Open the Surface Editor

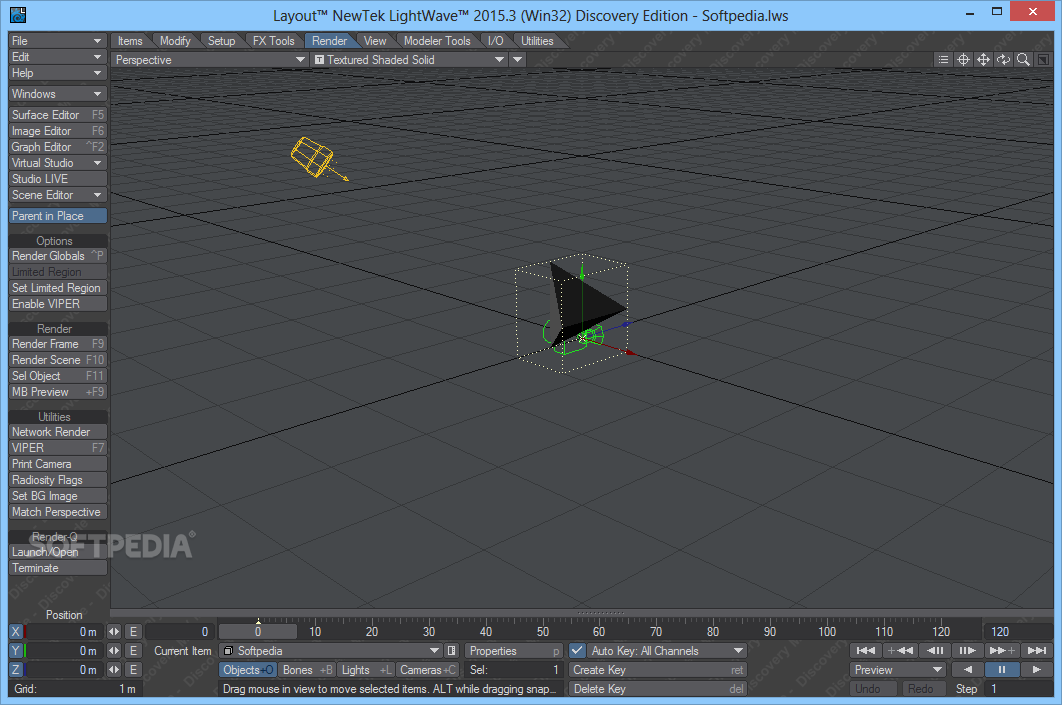pyautogui.click(x=58, y=114)
